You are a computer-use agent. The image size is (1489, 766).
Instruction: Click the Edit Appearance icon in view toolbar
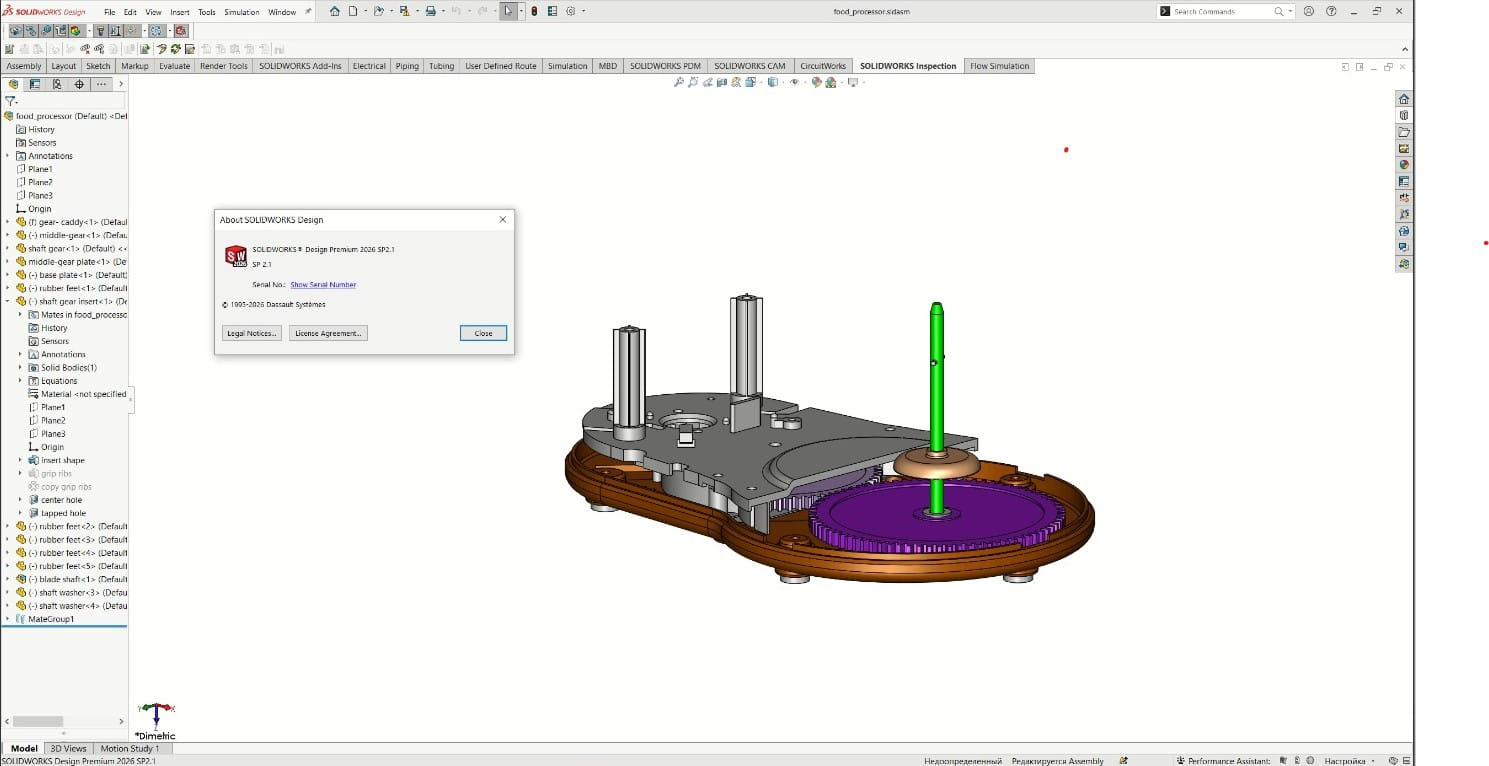817,82
